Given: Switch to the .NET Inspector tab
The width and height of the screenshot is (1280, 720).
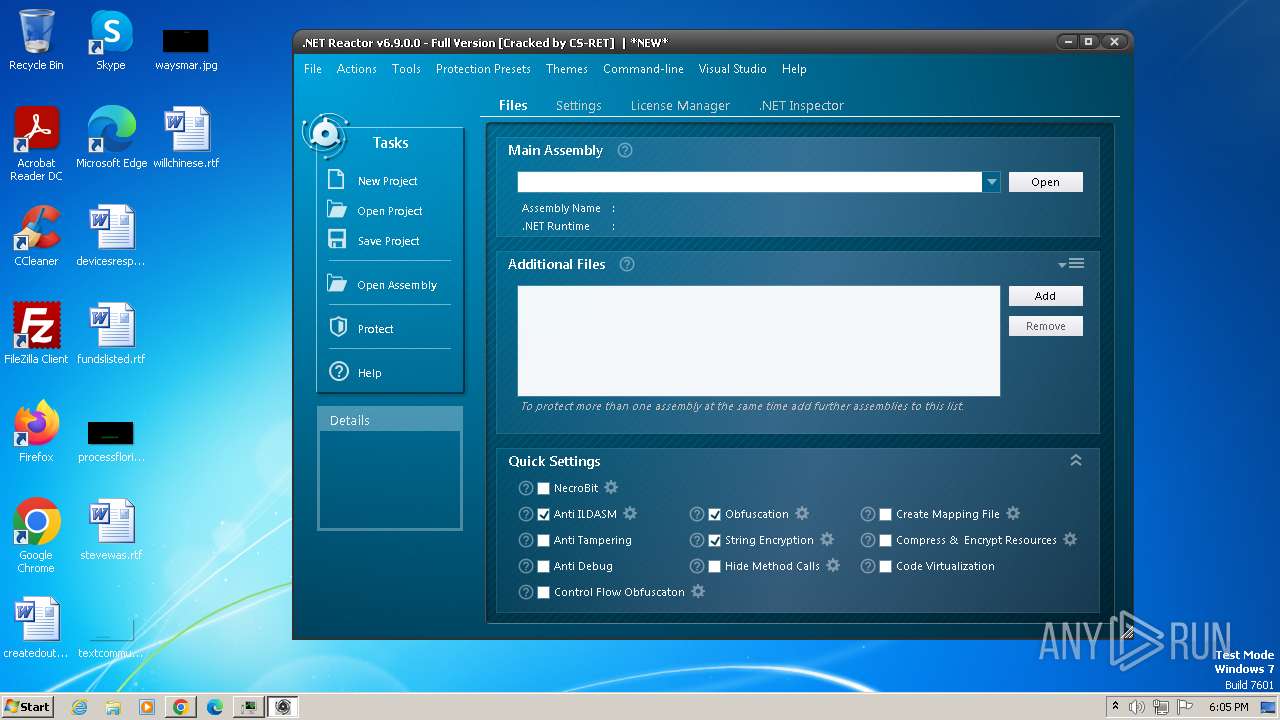Looking at the screenshot, I should pos(801,105).
